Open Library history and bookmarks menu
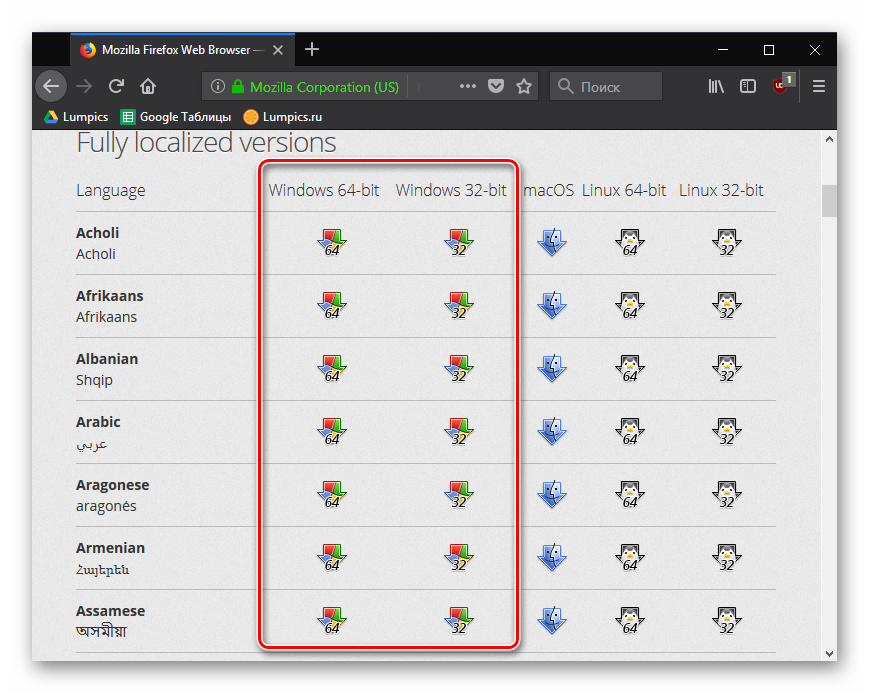Viewport: 869px width, 693px height. 716,86
